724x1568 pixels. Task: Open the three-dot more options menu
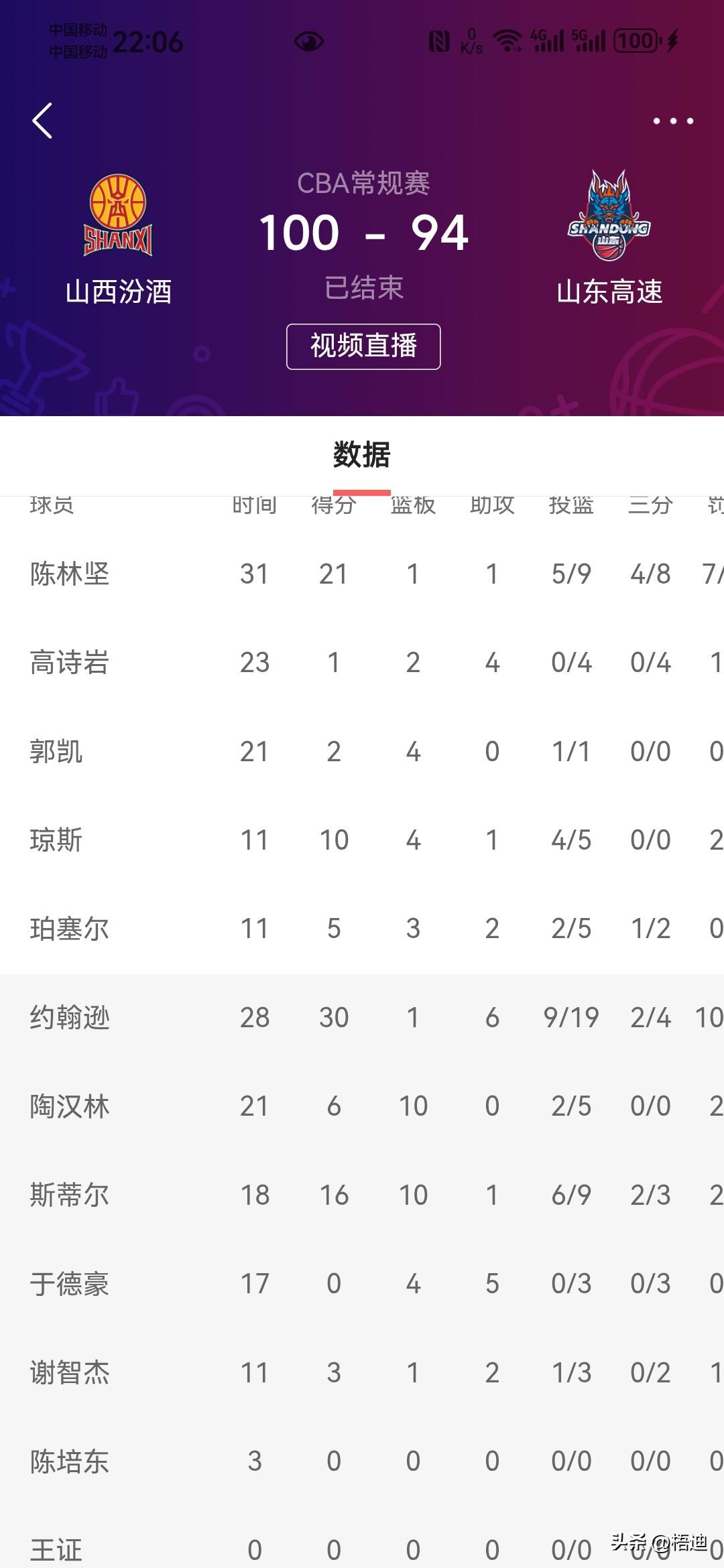(x=672, y=121)
